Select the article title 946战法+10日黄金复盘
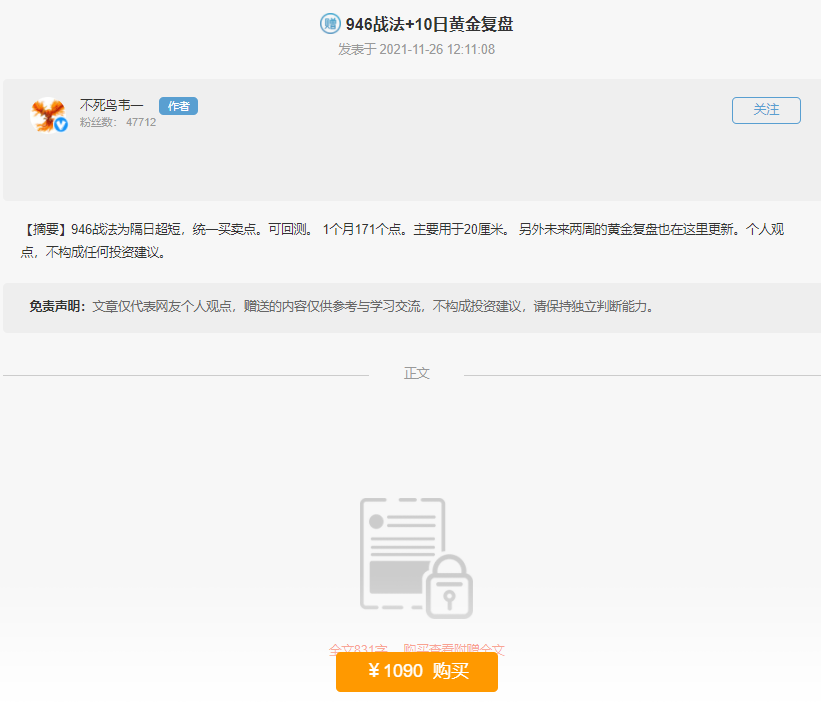The width and height of the screenshot is (821, 710). coord(424,22)
